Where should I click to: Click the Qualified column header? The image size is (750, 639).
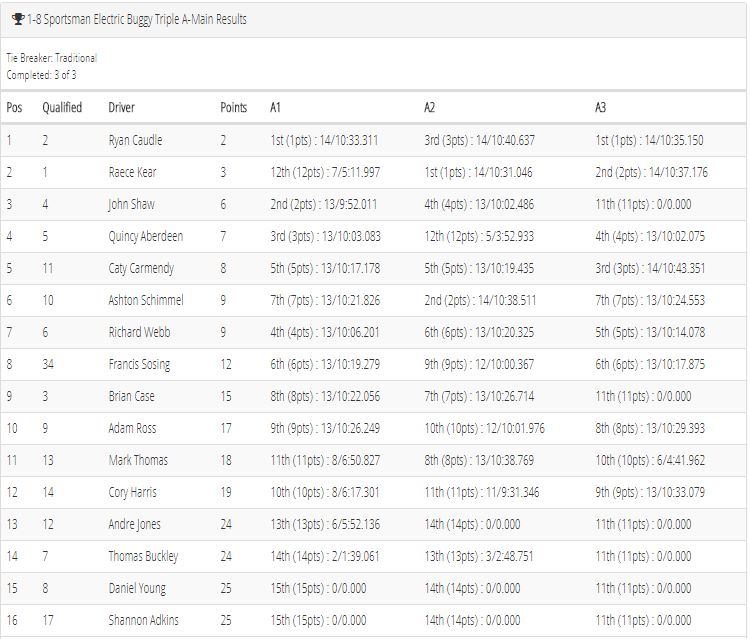[62, 107]
